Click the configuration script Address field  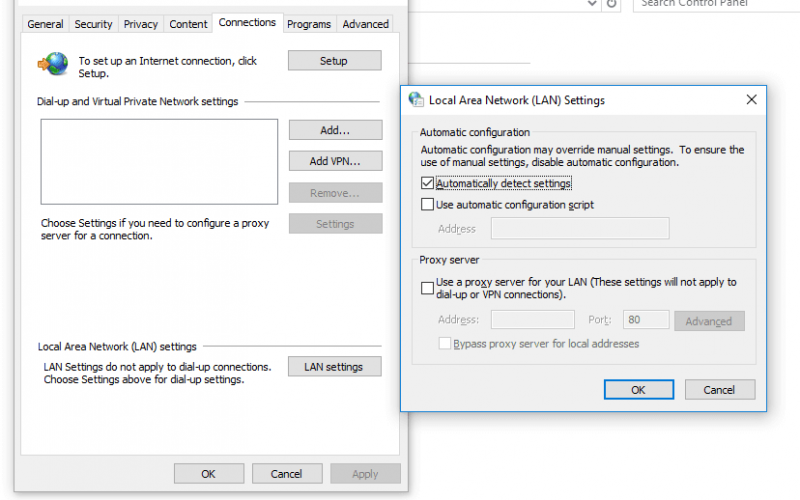580,229
